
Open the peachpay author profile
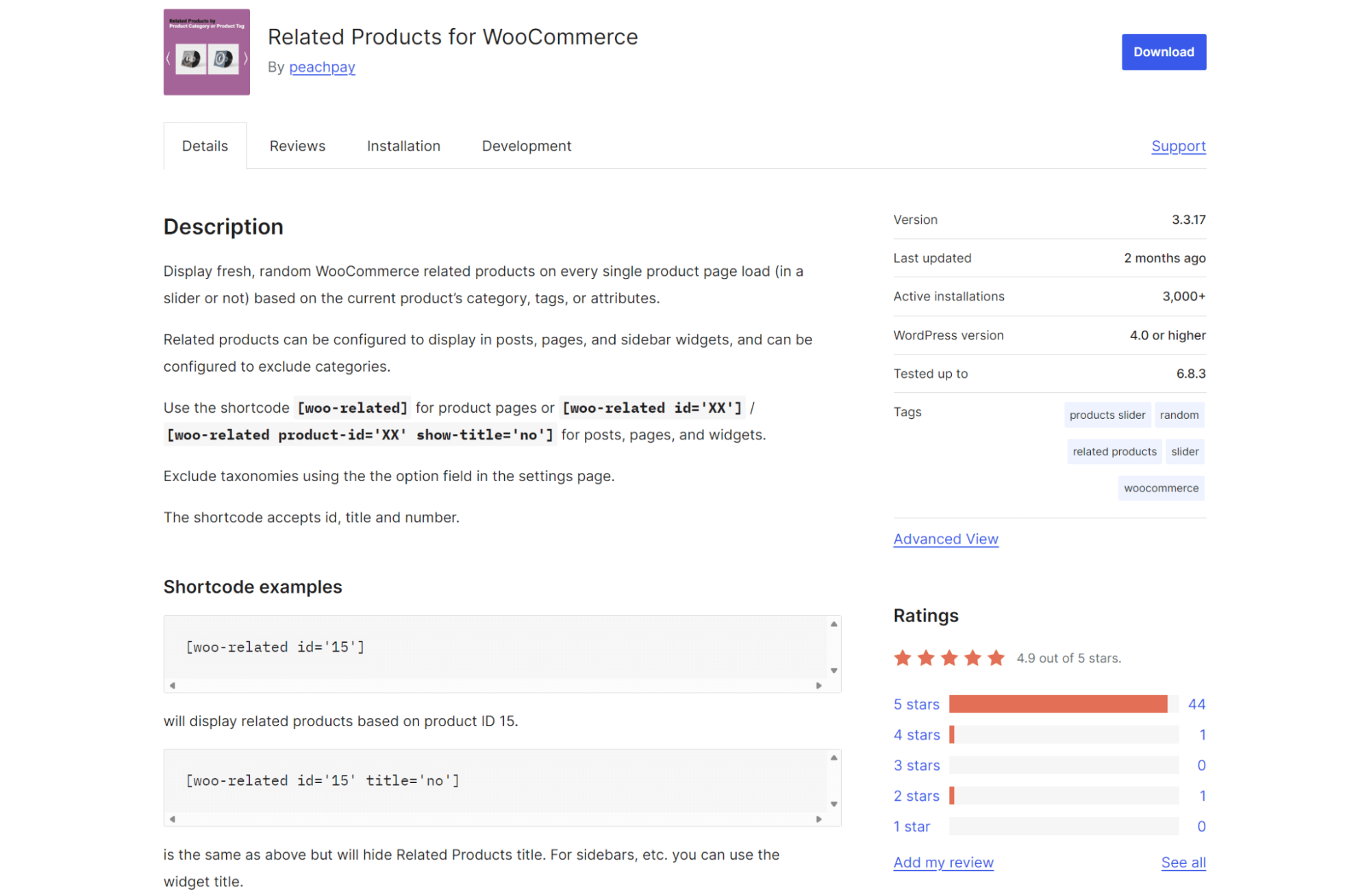tap(322, 67)
